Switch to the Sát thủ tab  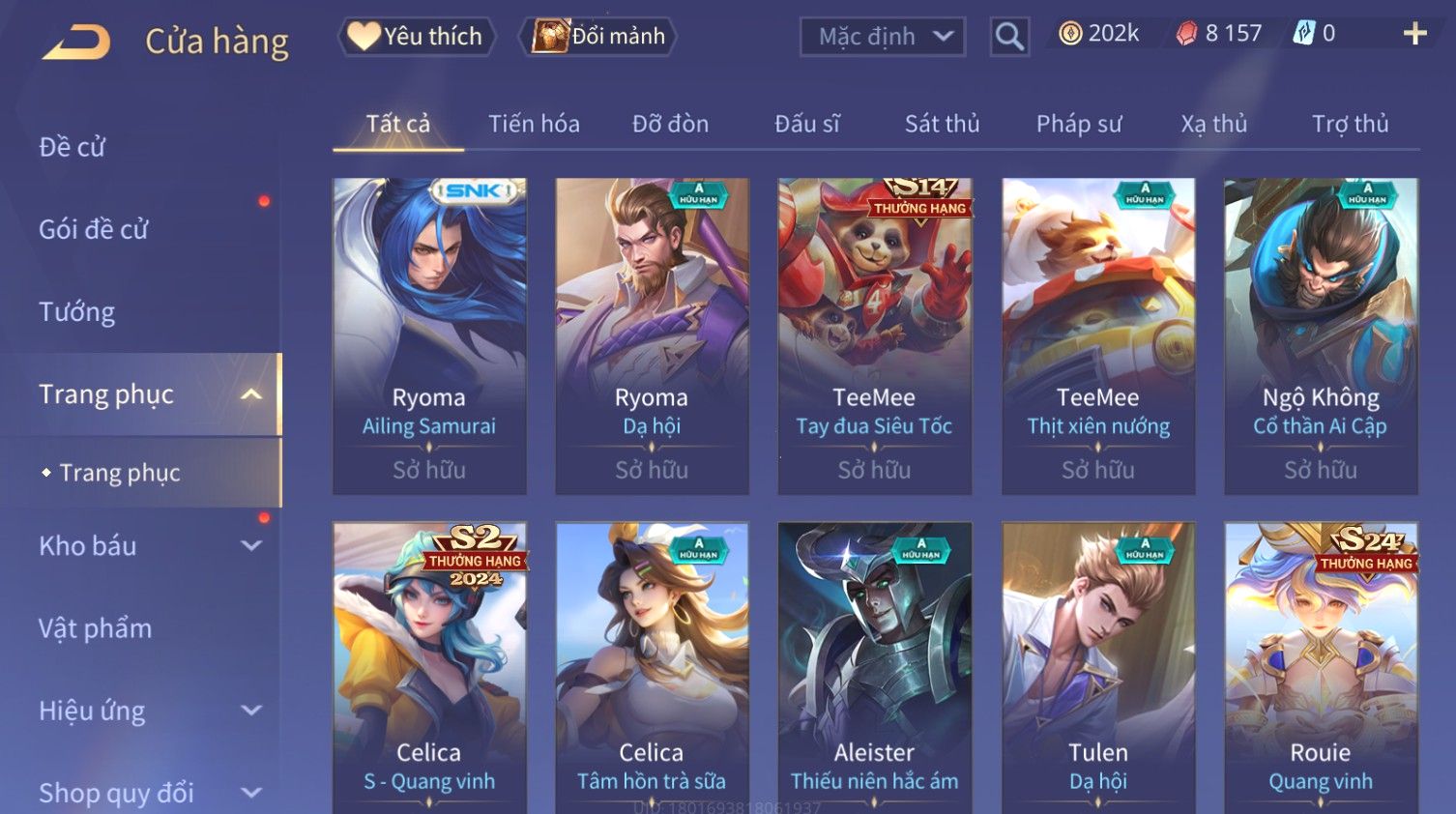pyautogui.click(x=942, y=124)
